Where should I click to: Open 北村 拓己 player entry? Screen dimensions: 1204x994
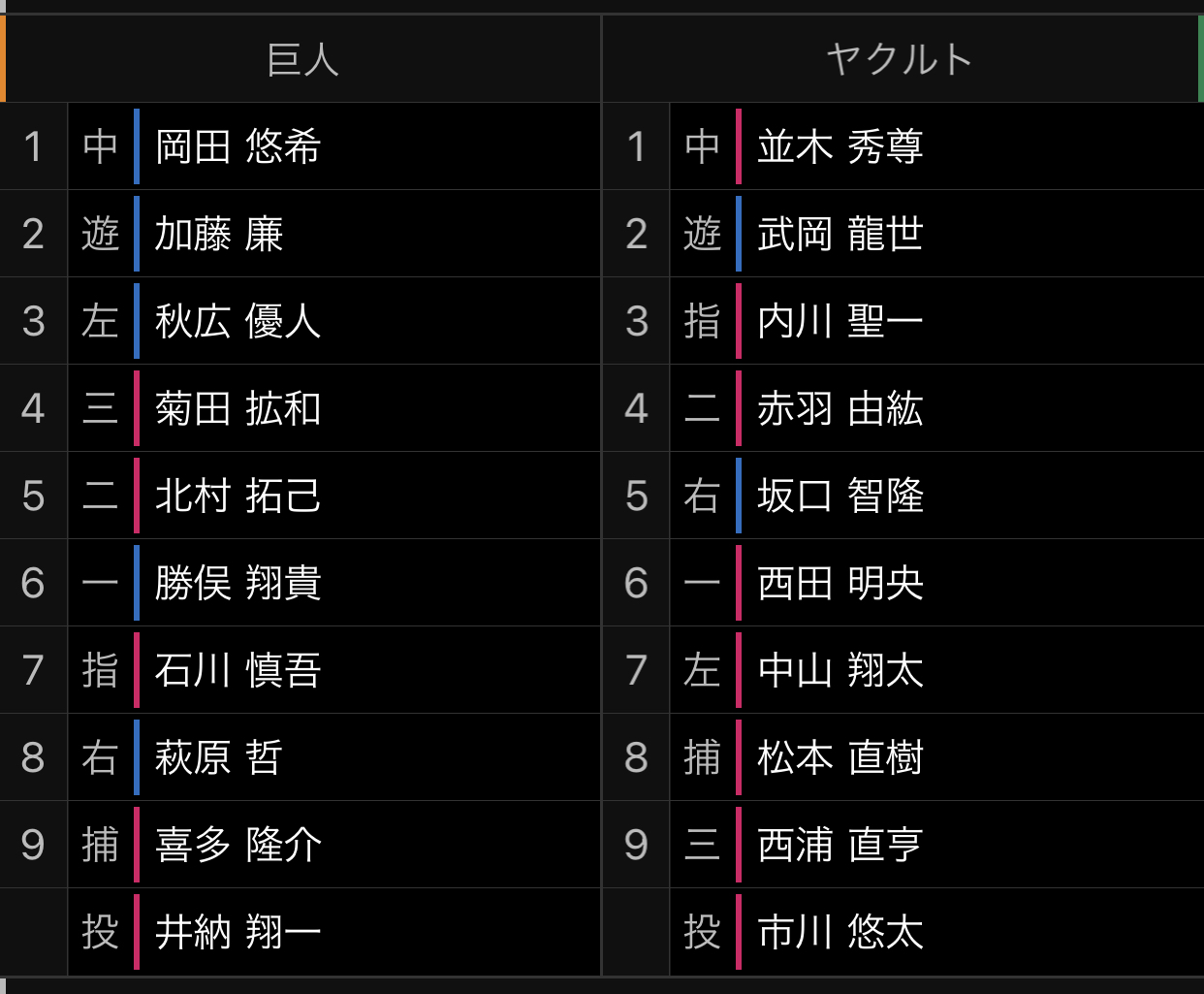click(x=238, y=496)
